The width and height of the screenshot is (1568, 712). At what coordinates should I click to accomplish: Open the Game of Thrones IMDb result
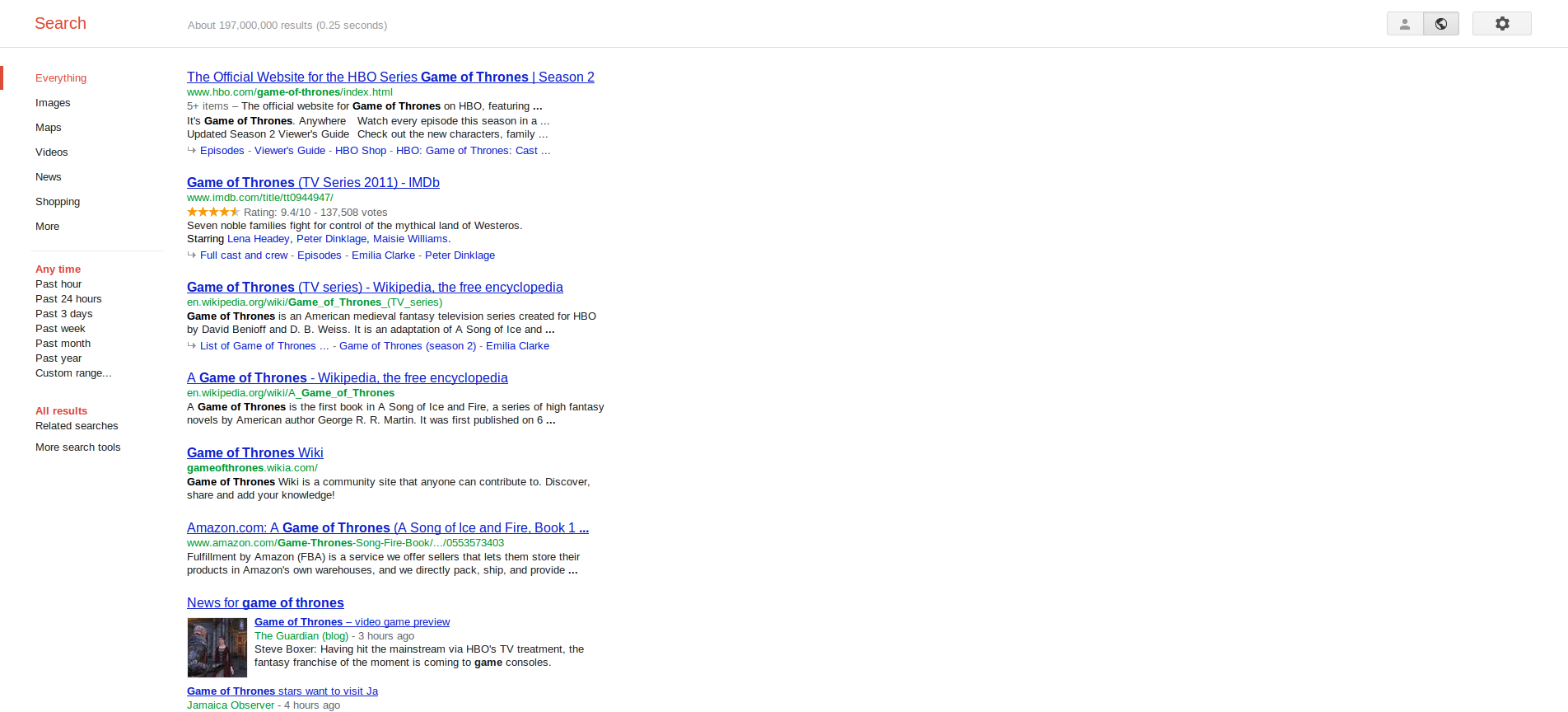pos(313,182)
